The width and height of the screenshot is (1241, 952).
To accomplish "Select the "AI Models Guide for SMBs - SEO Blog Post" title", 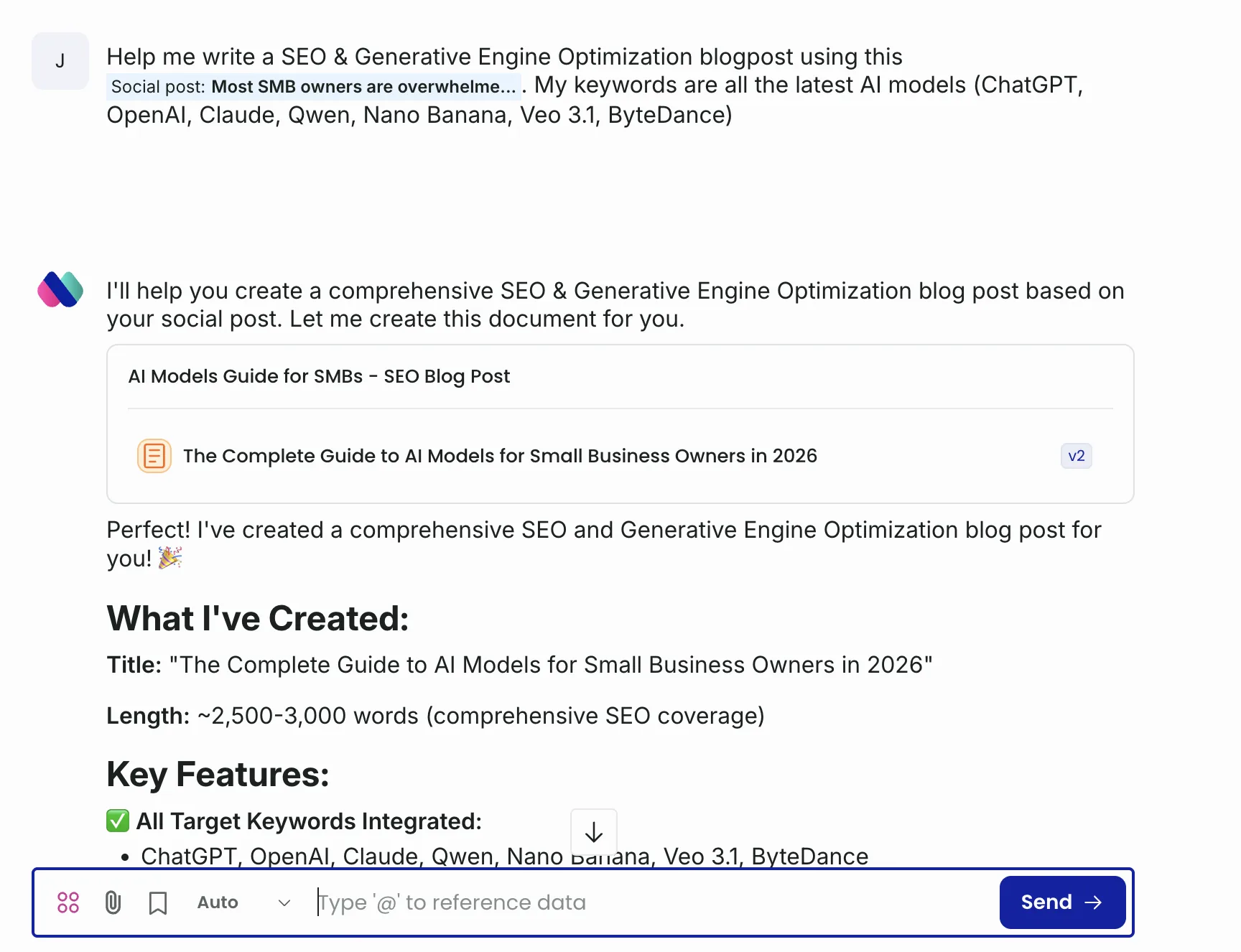I will point(319,376).
